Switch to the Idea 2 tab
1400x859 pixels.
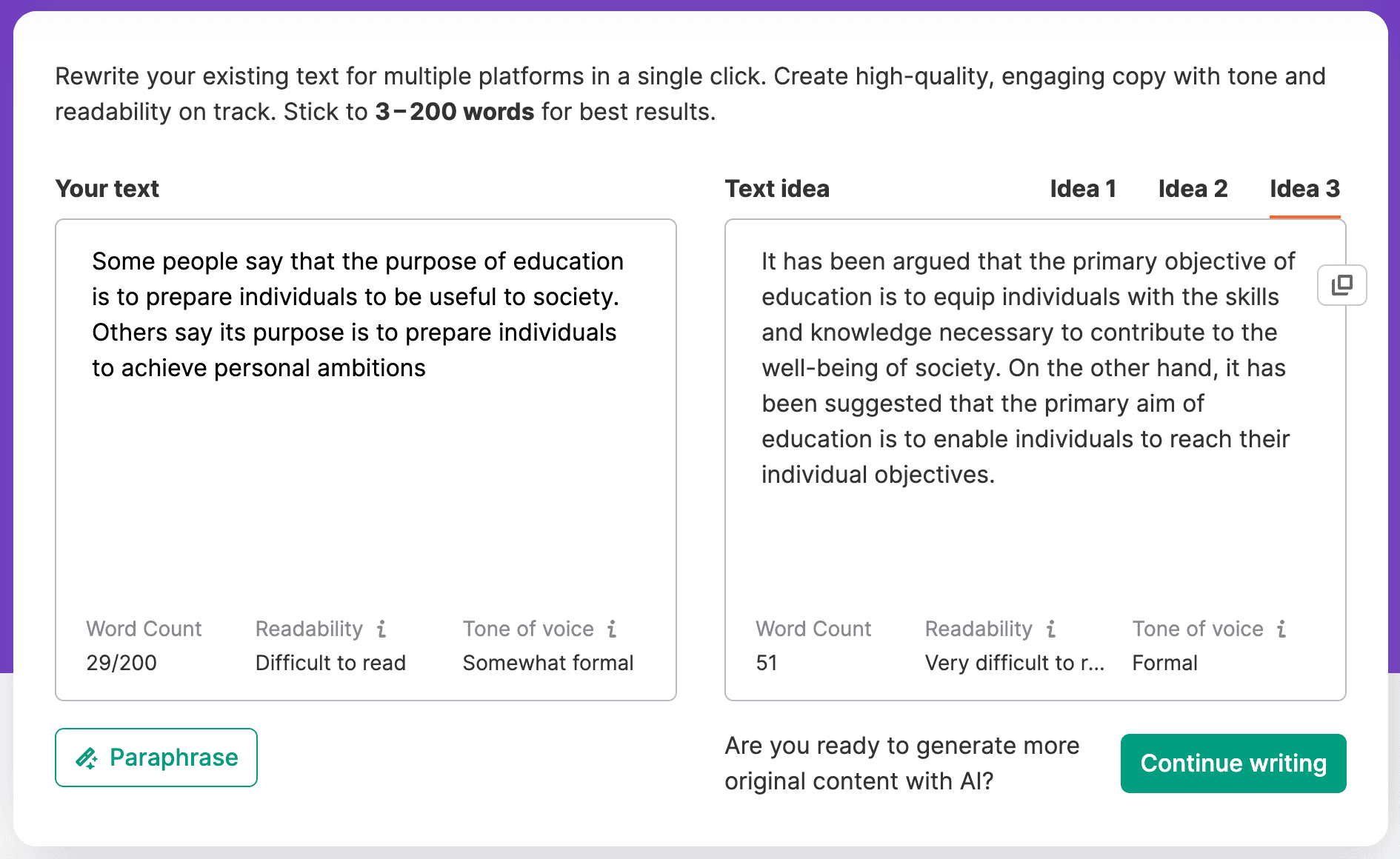[x=1193, y=189]
